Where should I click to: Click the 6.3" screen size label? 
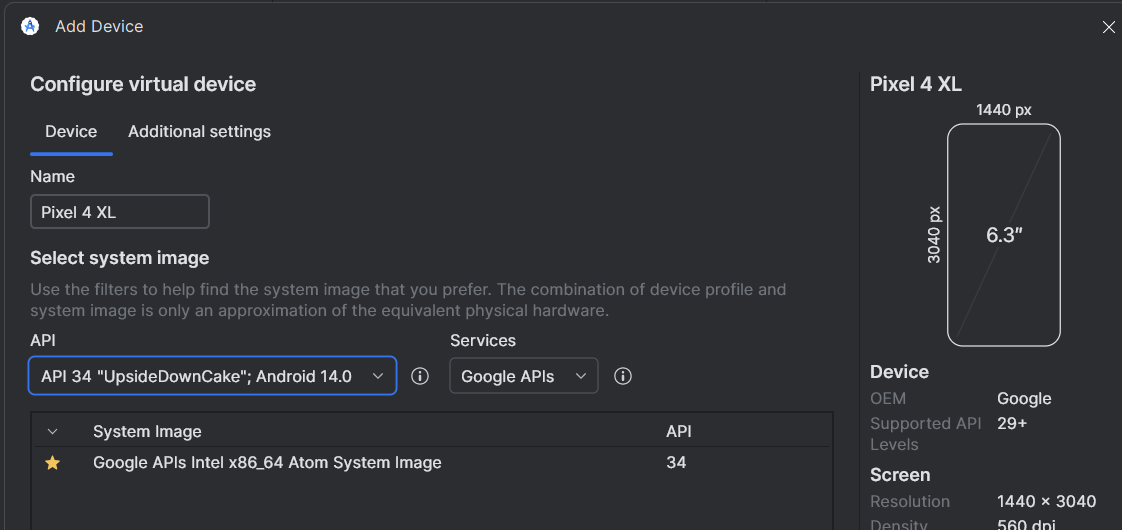(1004, 235)
